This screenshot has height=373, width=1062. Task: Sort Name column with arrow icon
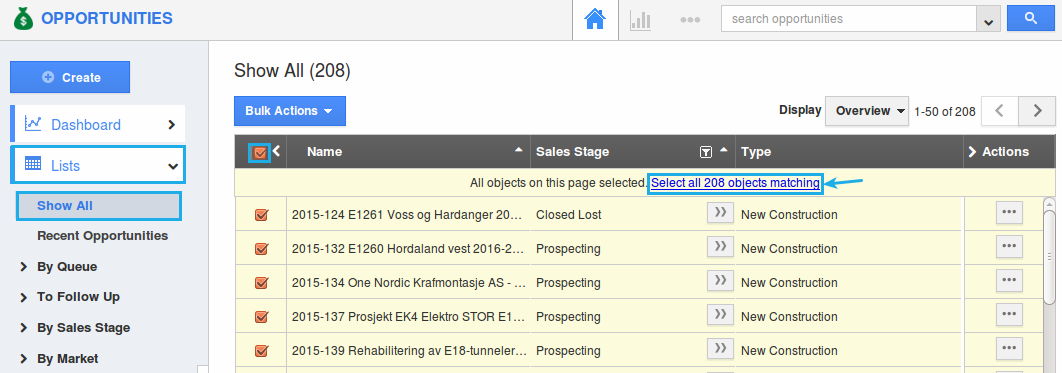tap(519, 149)
